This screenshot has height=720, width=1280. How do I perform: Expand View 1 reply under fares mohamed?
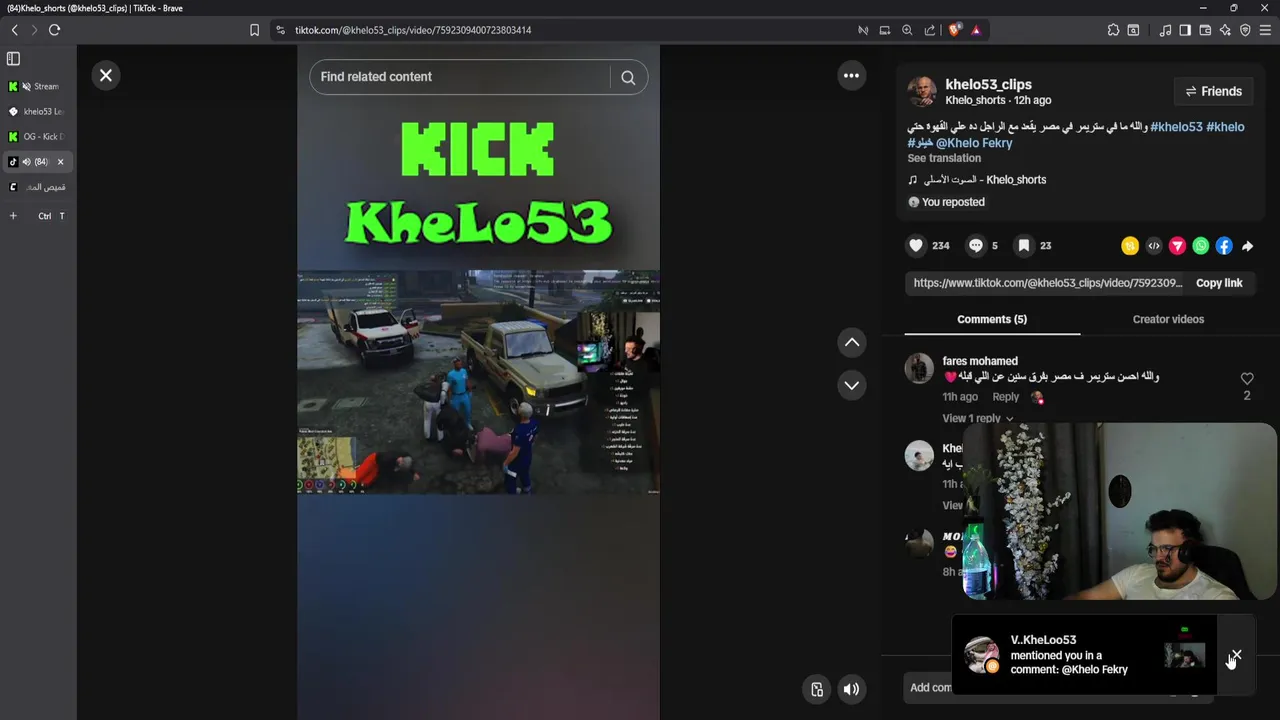point(977,418)
